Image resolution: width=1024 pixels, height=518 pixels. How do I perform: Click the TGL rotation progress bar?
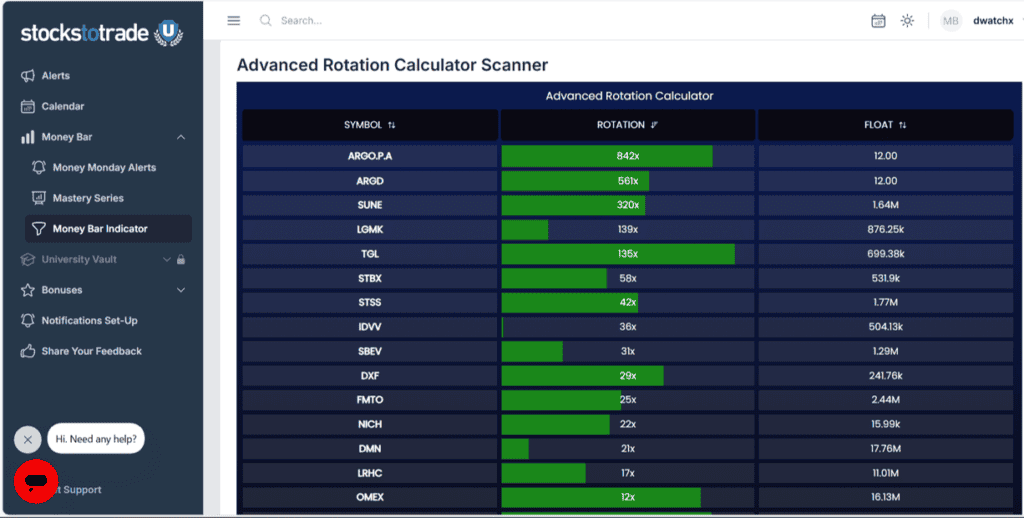point(618,254)
